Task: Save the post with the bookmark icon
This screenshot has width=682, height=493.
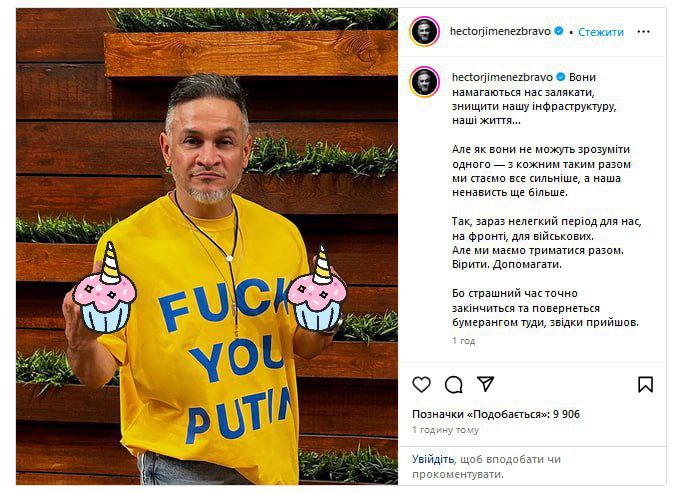Action: pyautogui.click(x=645, y=385)
